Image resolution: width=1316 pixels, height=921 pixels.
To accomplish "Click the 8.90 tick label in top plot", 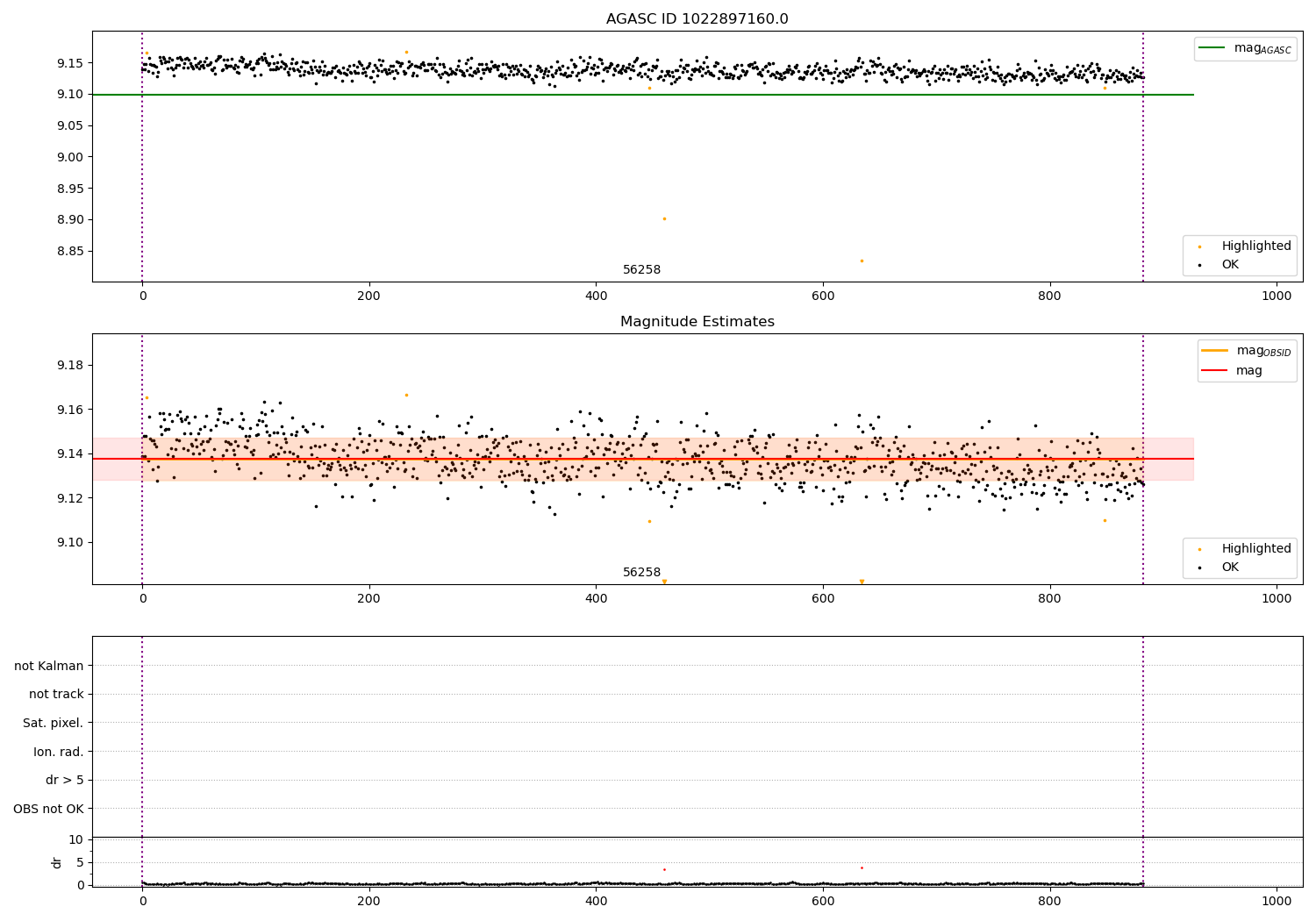I will [70, 220].
